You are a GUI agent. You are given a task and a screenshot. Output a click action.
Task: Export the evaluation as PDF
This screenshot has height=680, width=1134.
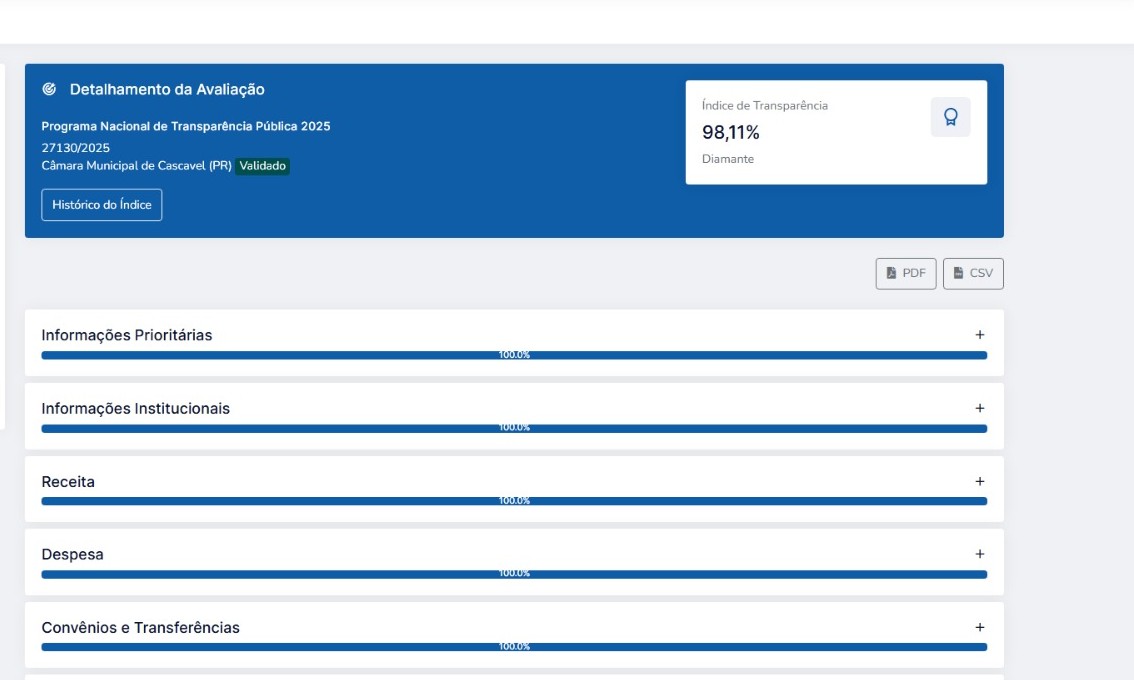coord(906,273)
